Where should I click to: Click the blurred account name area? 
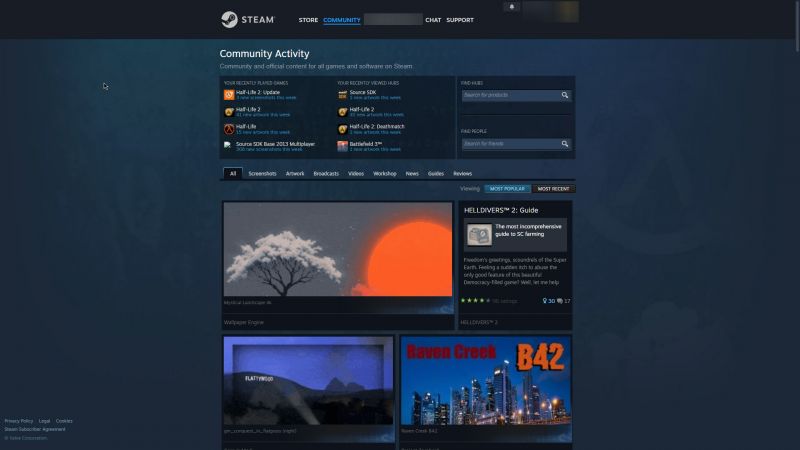(551, 12)
